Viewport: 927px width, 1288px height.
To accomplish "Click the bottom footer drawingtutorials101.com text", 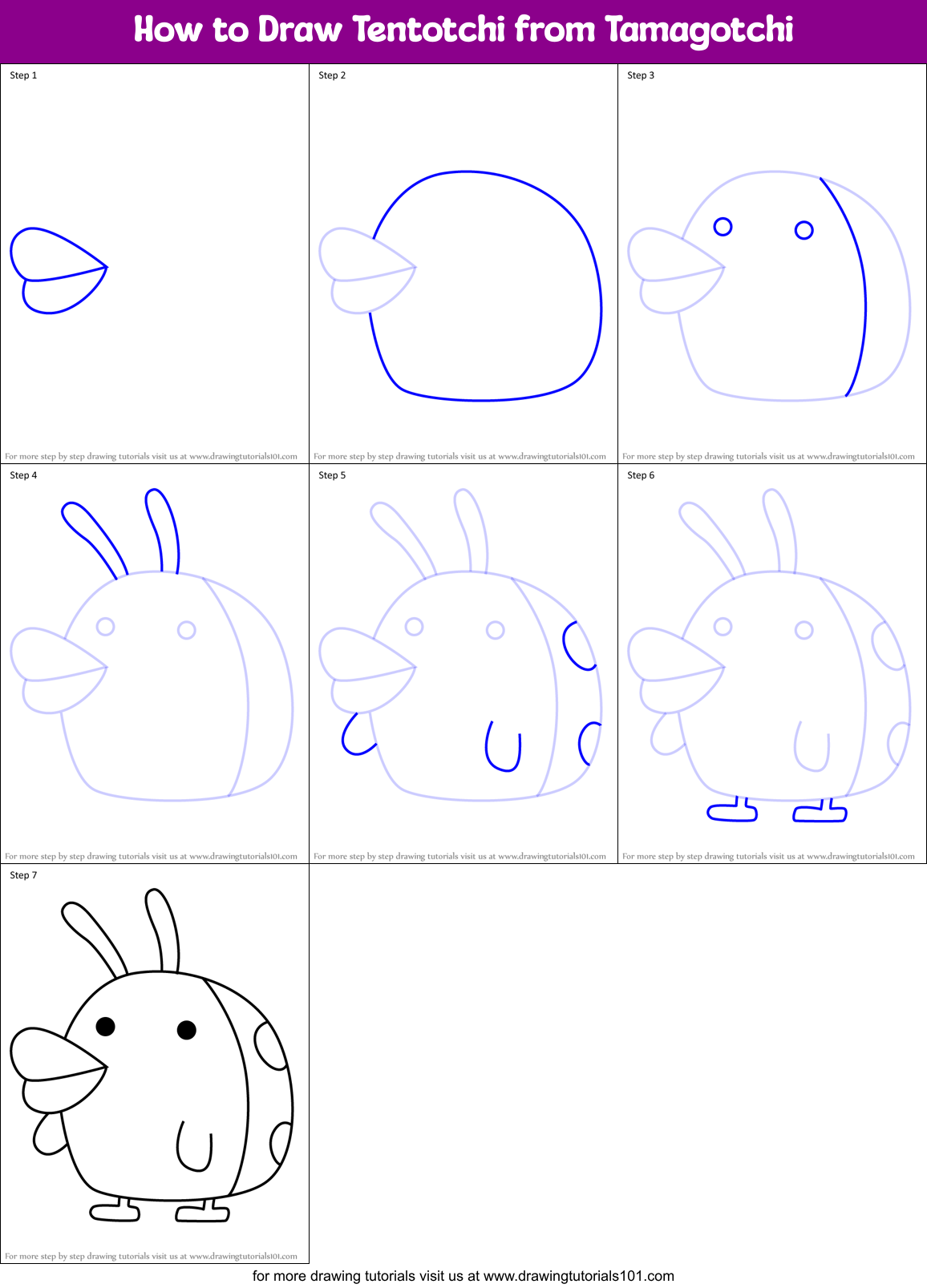I will [463, 1276].
